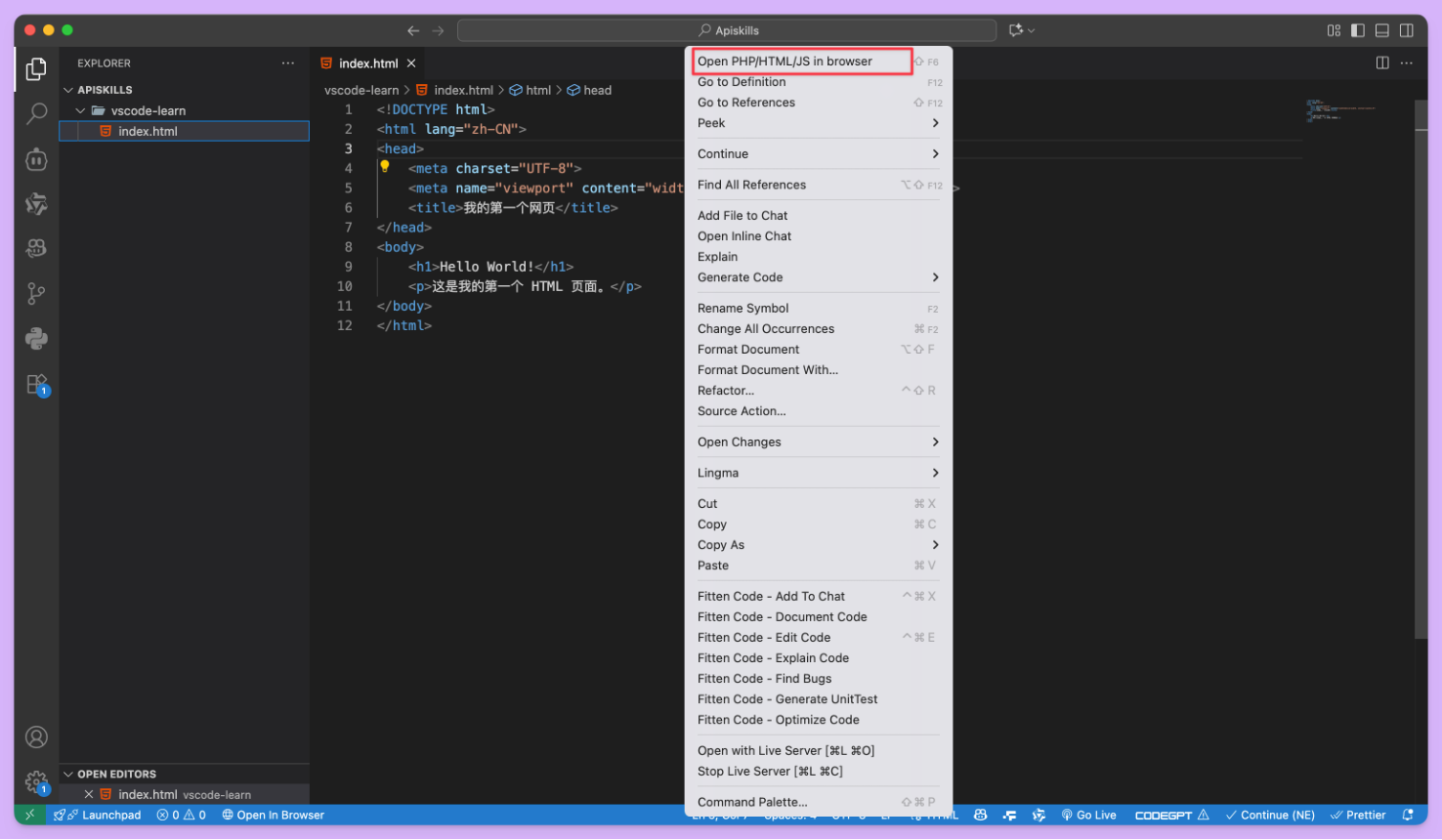The image size is (1442, 840).
Task: Open the Source Control view
Action: coord(36,293)
